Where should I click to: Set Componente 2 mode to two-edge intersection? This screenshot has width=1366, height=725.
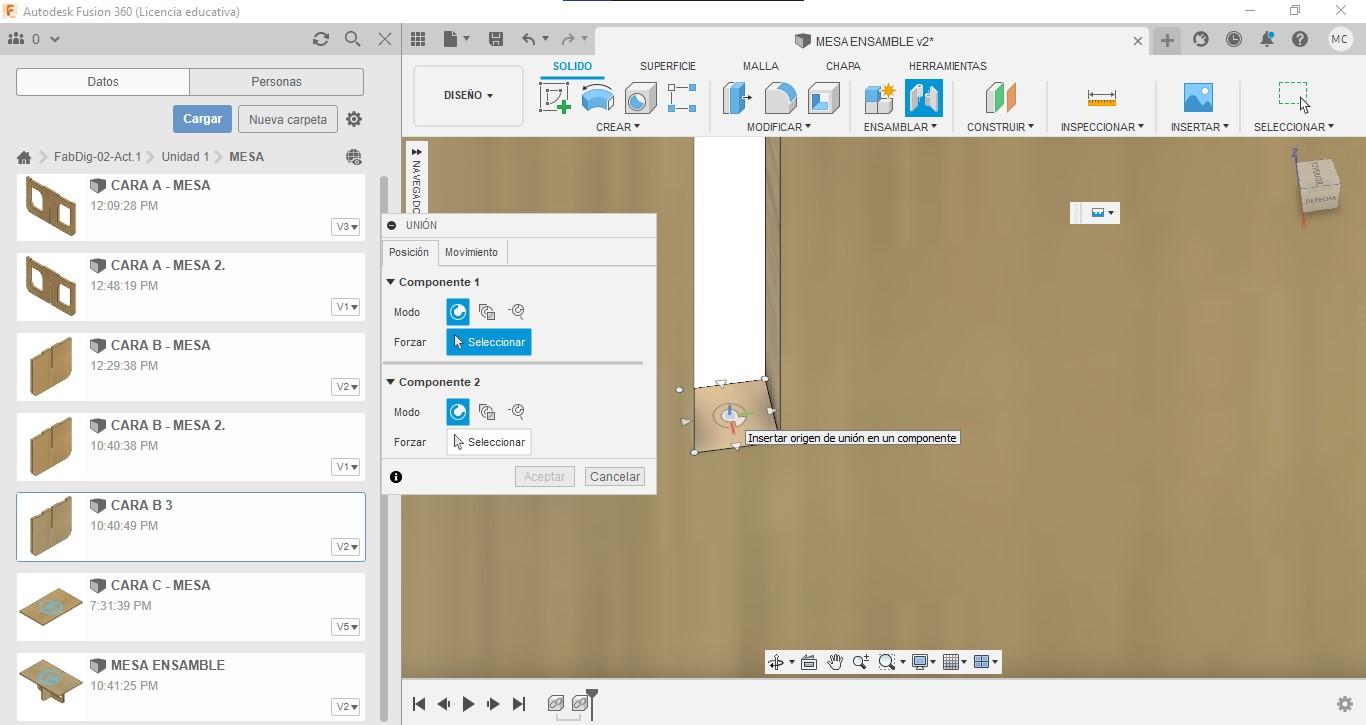tap(516, 412)
